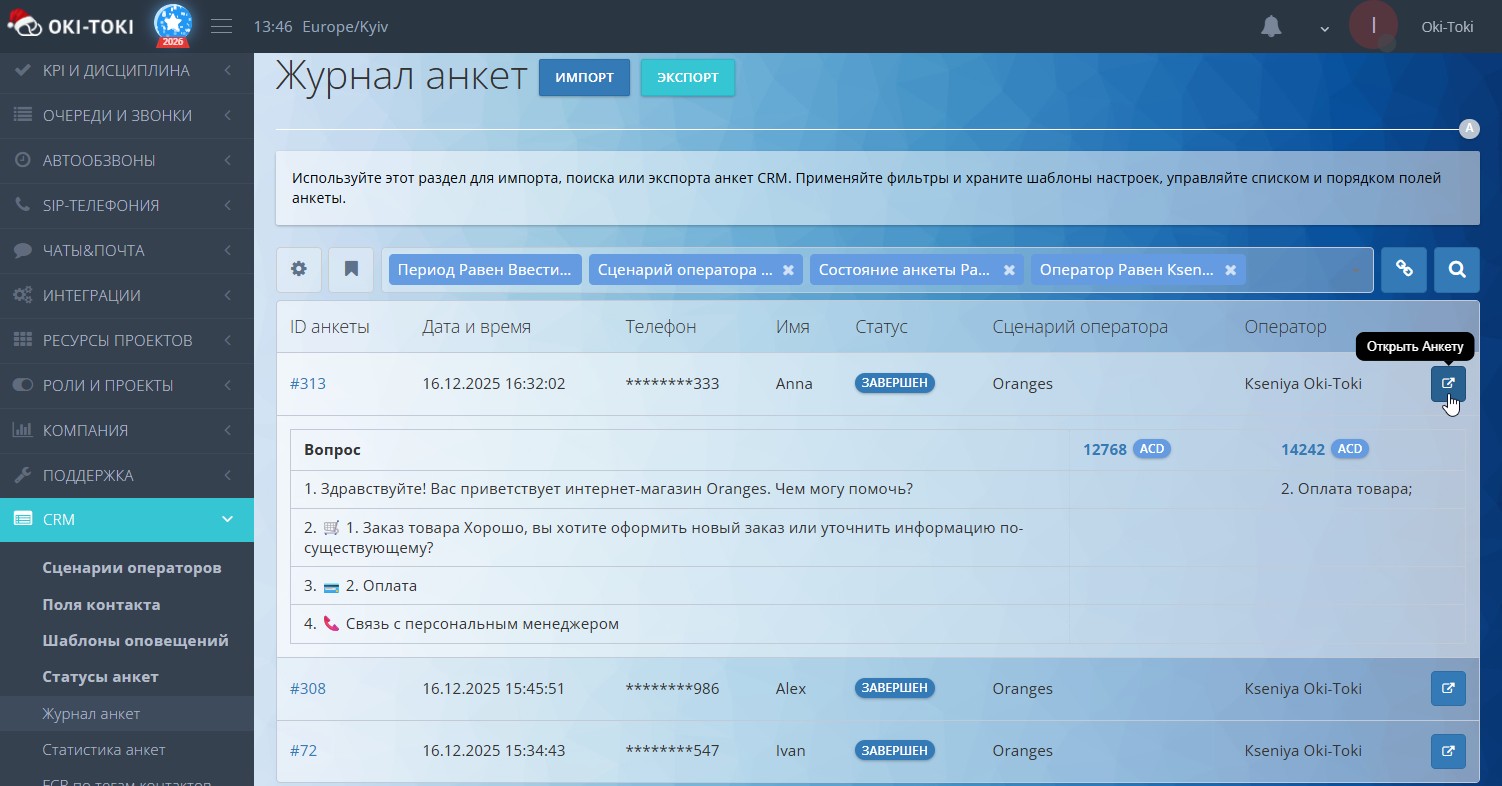Open анкету #308 via its external-link icon
Screen dimensions: 1502x786
[1448, 688]
